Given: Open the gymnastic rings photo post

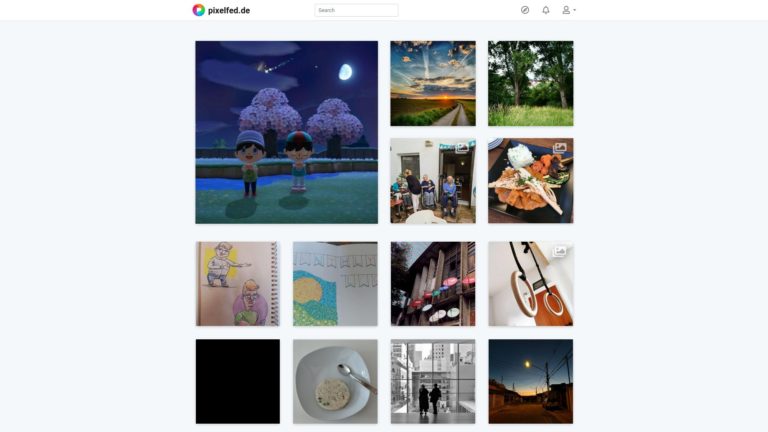Looking at the screenshot, I should tap(530, 284).
